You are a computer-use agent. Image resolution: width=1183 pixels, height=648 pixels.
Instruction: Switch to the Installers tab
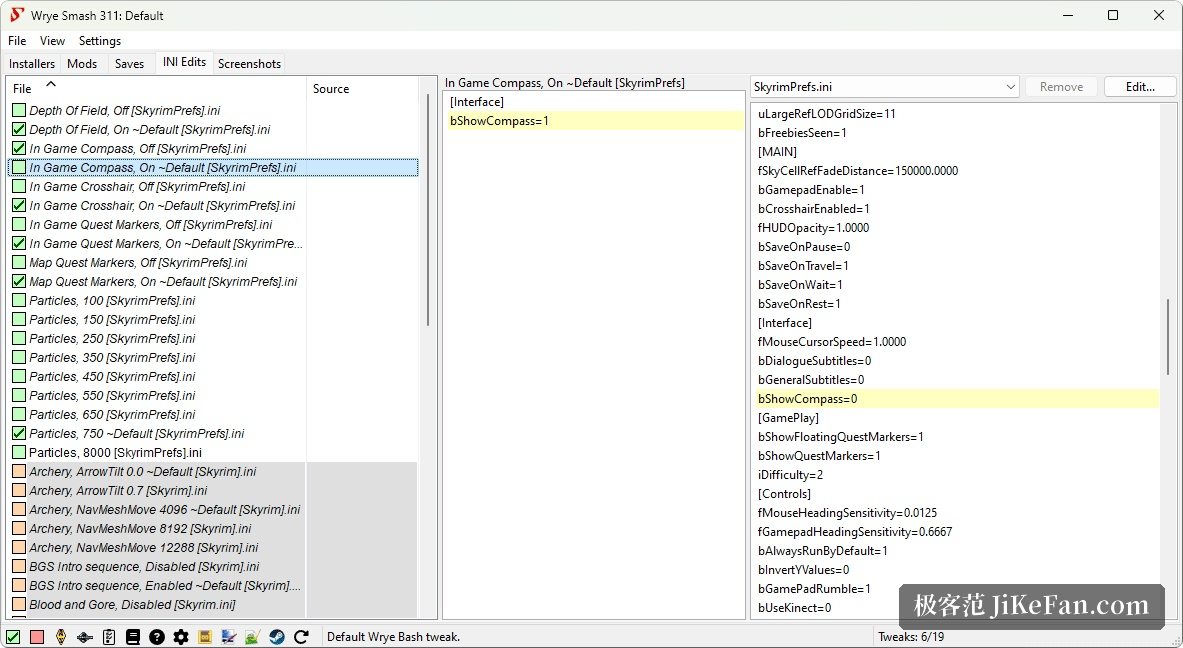[x=32, y=63]
